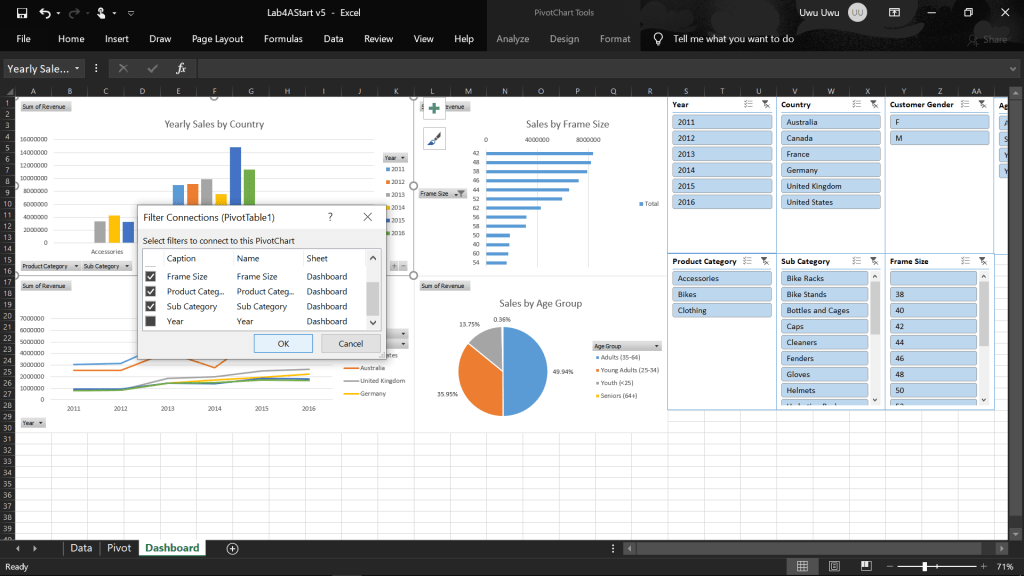1024x576 pixels.
Task: Add a new sheet with plus icon
Action: pos(232,548)
